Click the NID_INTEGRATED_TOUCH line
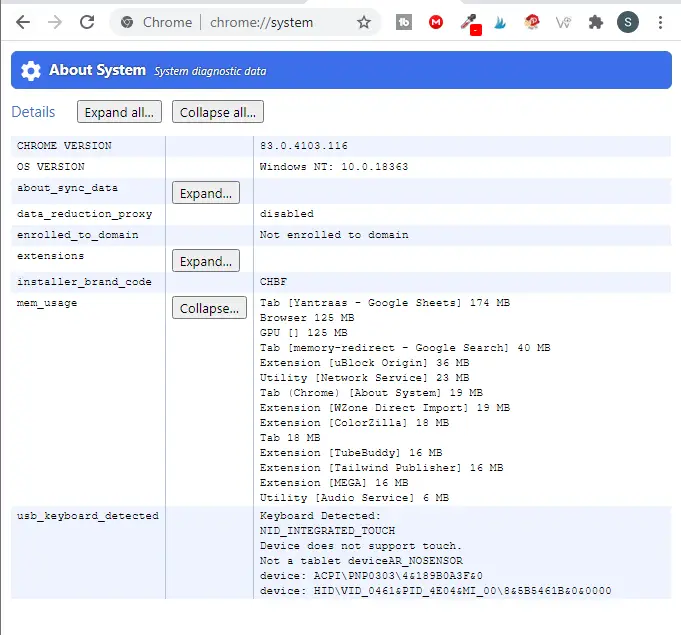Image resolution: width=681 pixels, height=635 pixels. point(327,531)
